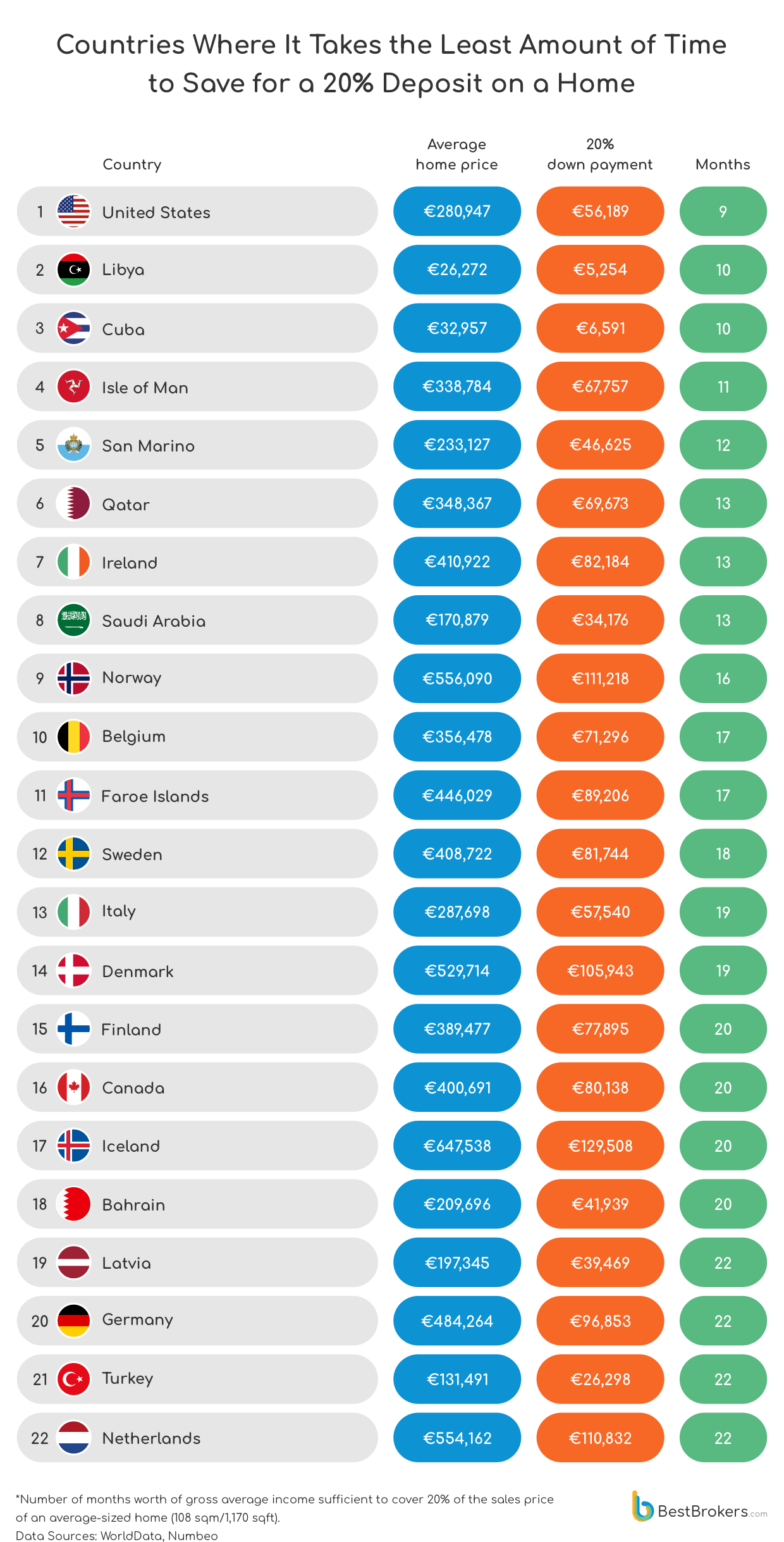The image size is (784, 1542).
Task: Click Germany's €96,853 down payment value
Action: 600,1321
